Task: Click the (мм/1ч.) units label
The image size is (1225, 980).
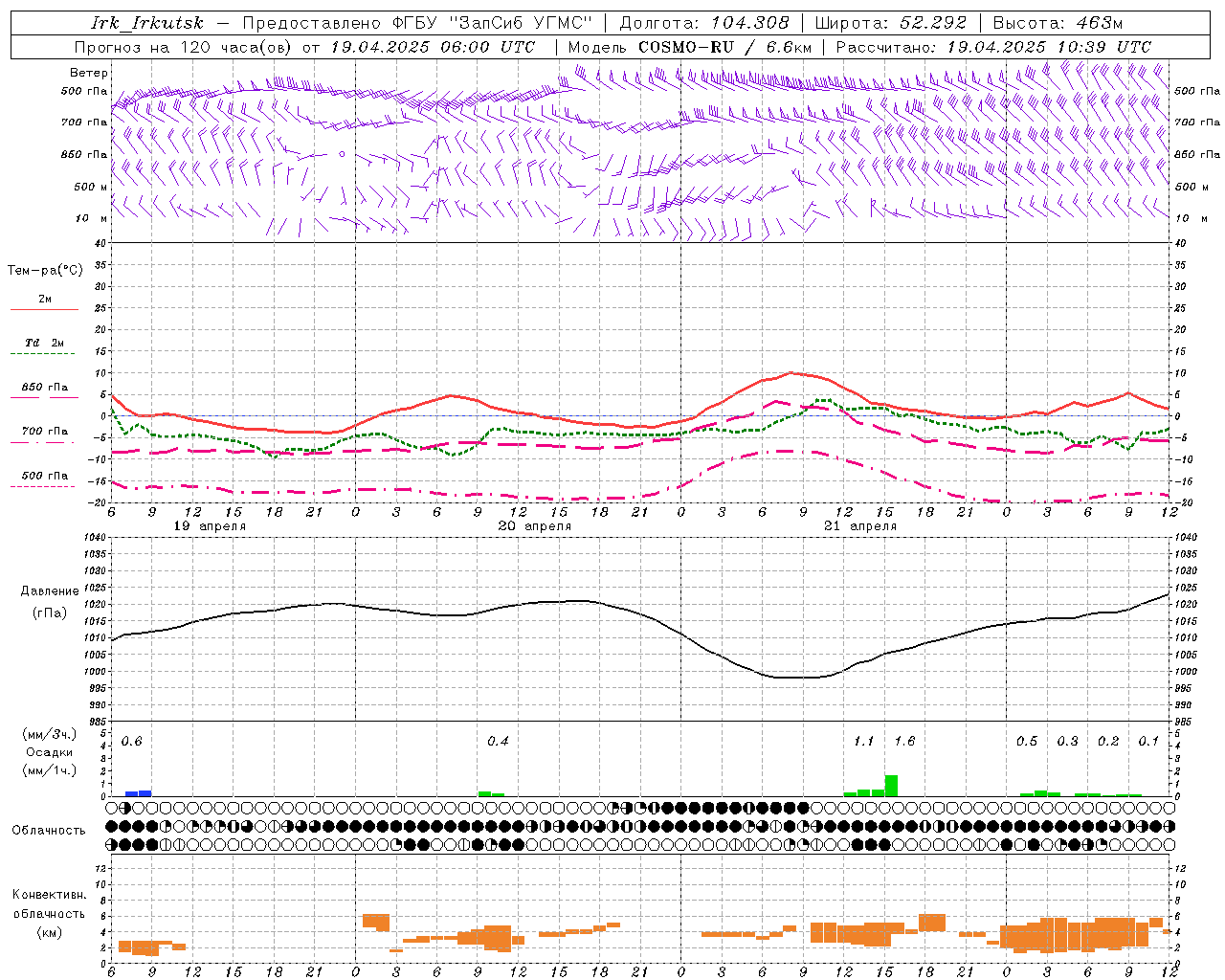Action: [50, 770]
